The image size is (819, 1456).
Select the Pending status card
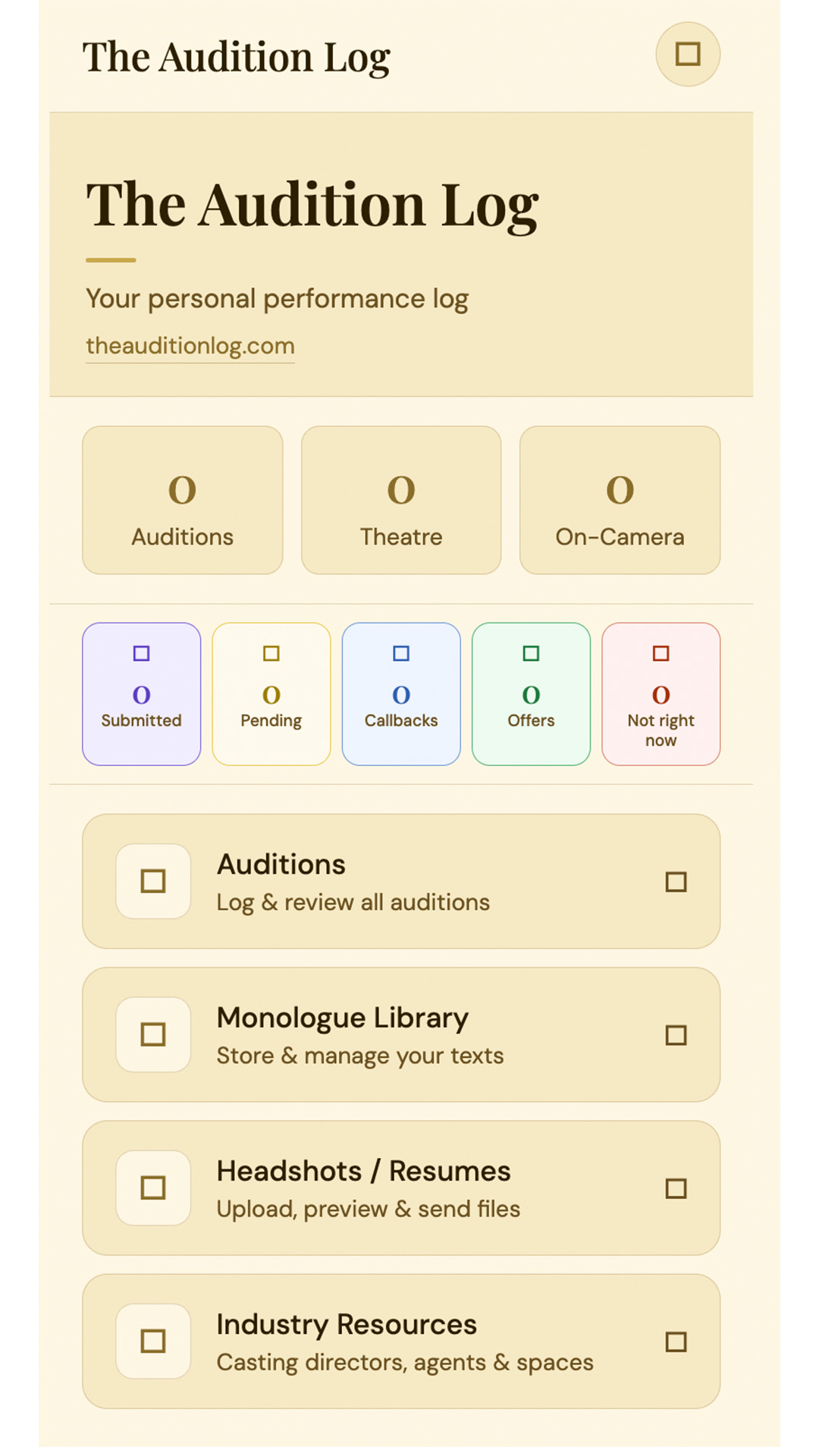tap(271, 694)
